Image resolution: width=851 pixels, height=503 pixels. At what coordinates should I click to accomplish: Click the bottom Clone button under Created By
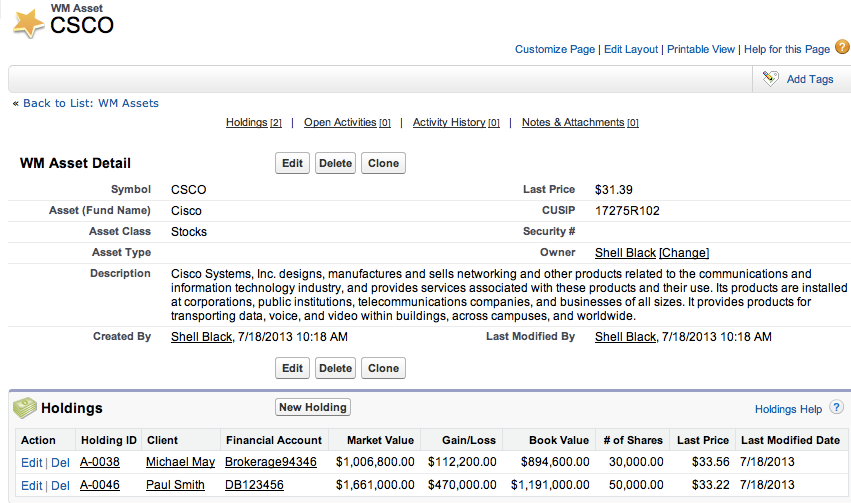[x=383, y=368]
